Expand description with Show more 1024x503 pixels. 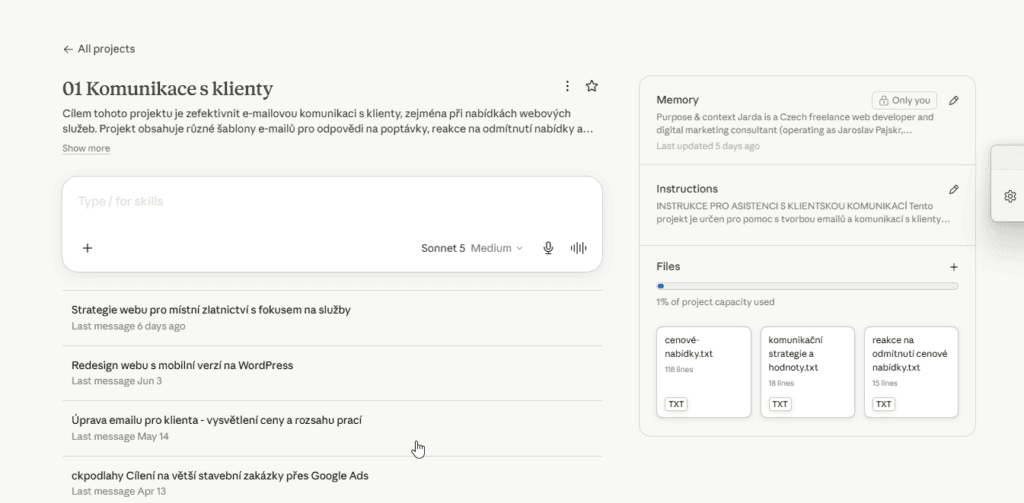pyautogui.click(x=86, y=148)
